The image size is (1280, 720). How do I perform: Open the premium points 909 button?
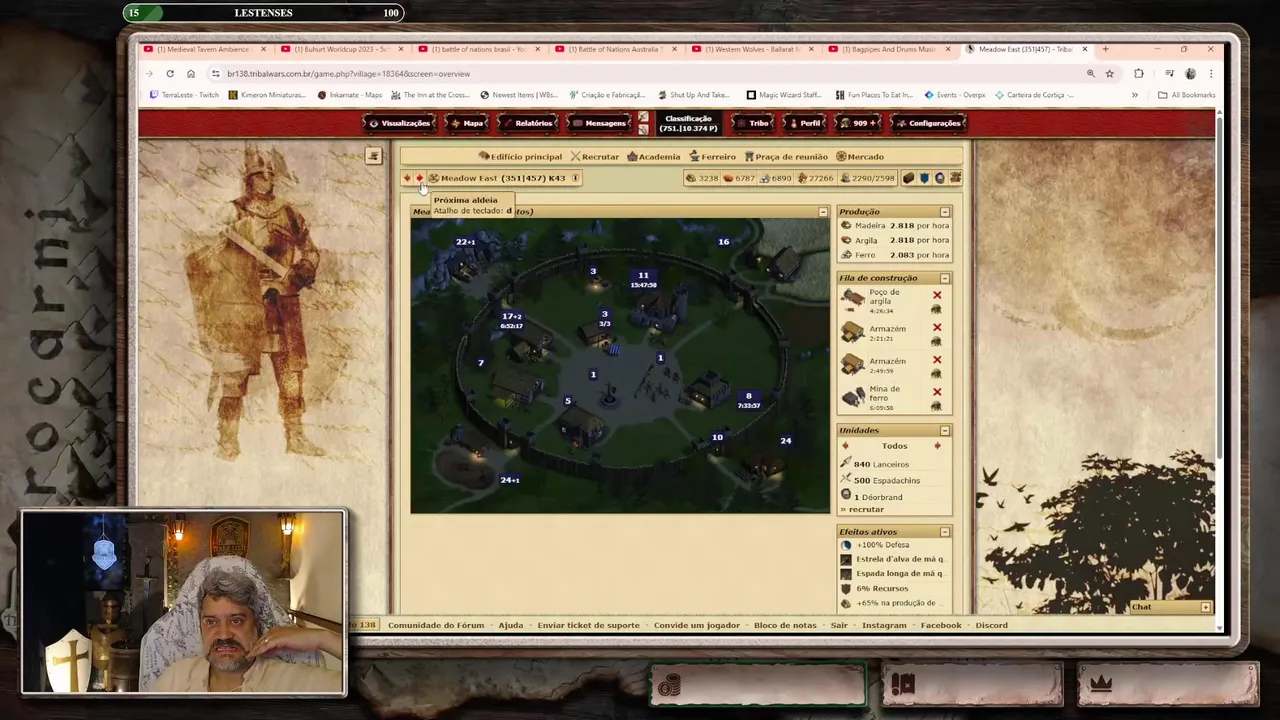pos(859,123)
